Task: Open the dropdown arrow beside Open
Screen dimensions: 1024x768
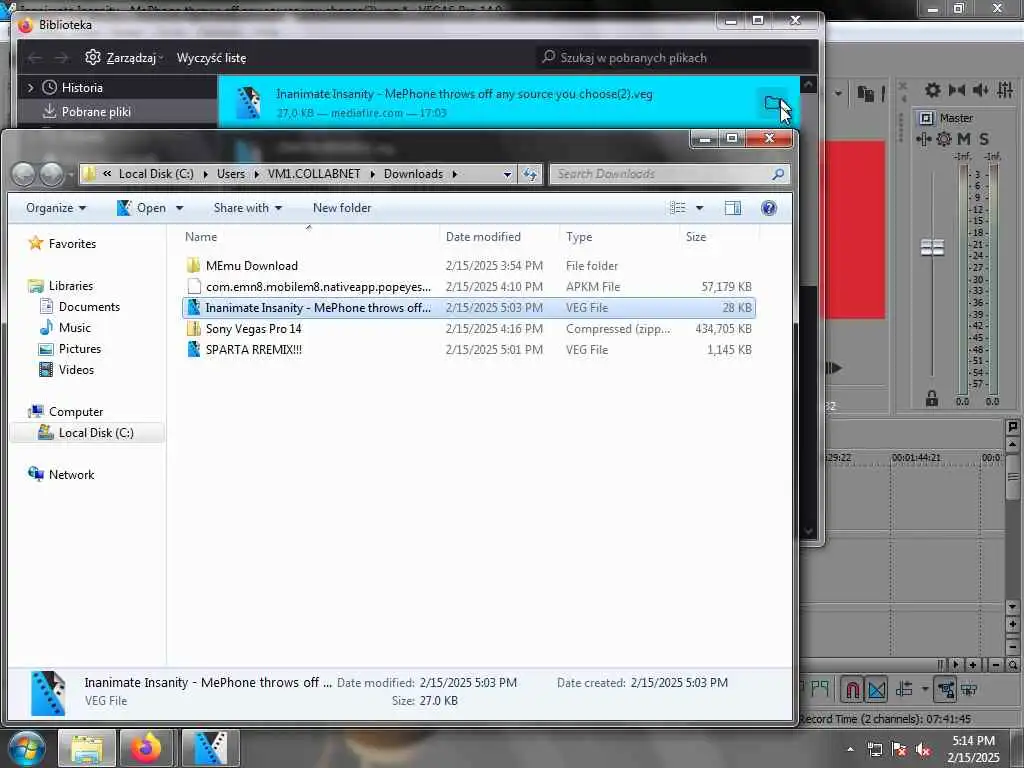Action: pyautogui.click(x=180, y=208)
